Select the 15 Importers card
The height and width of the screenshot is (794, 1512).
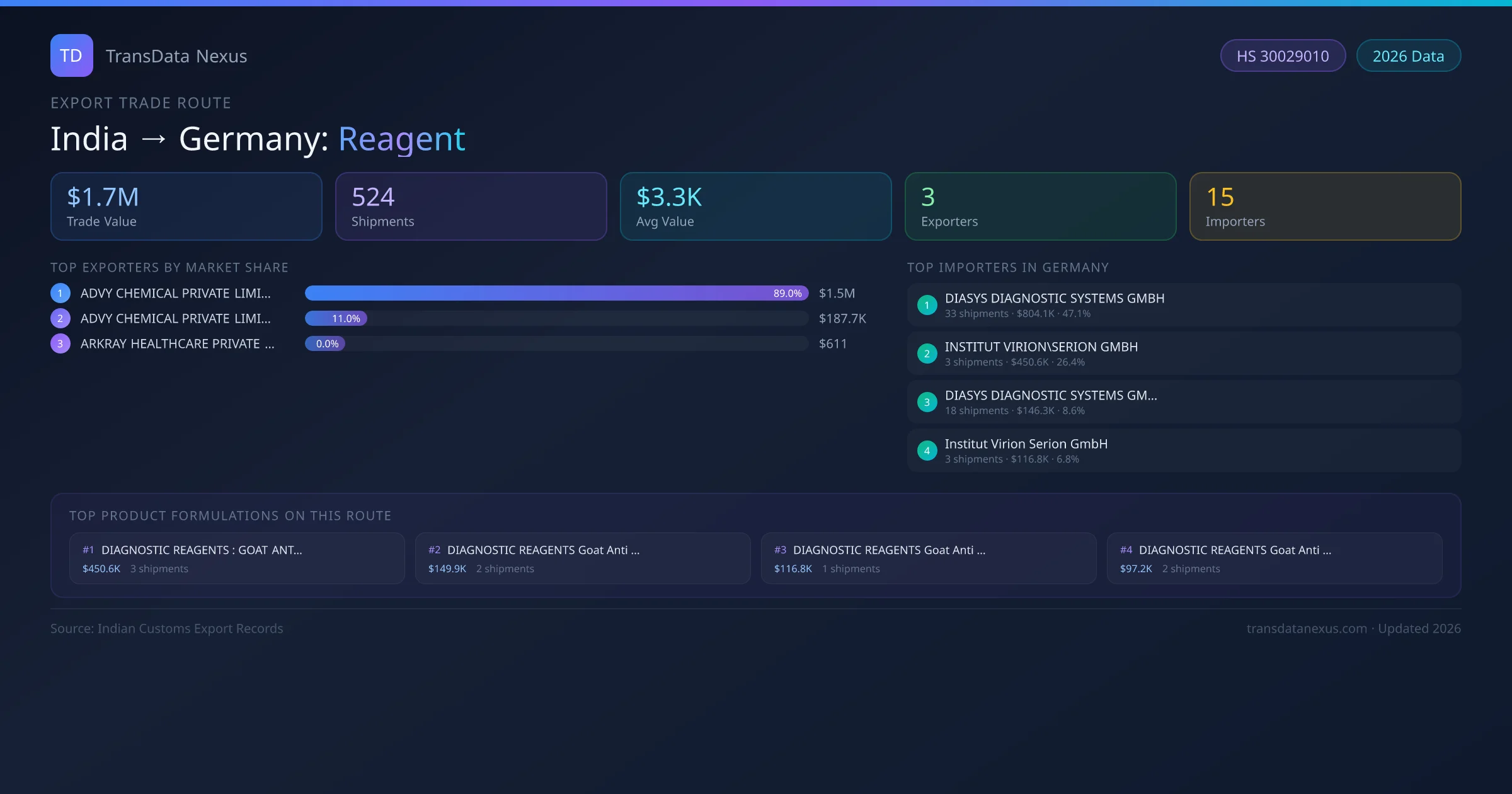1325,206
